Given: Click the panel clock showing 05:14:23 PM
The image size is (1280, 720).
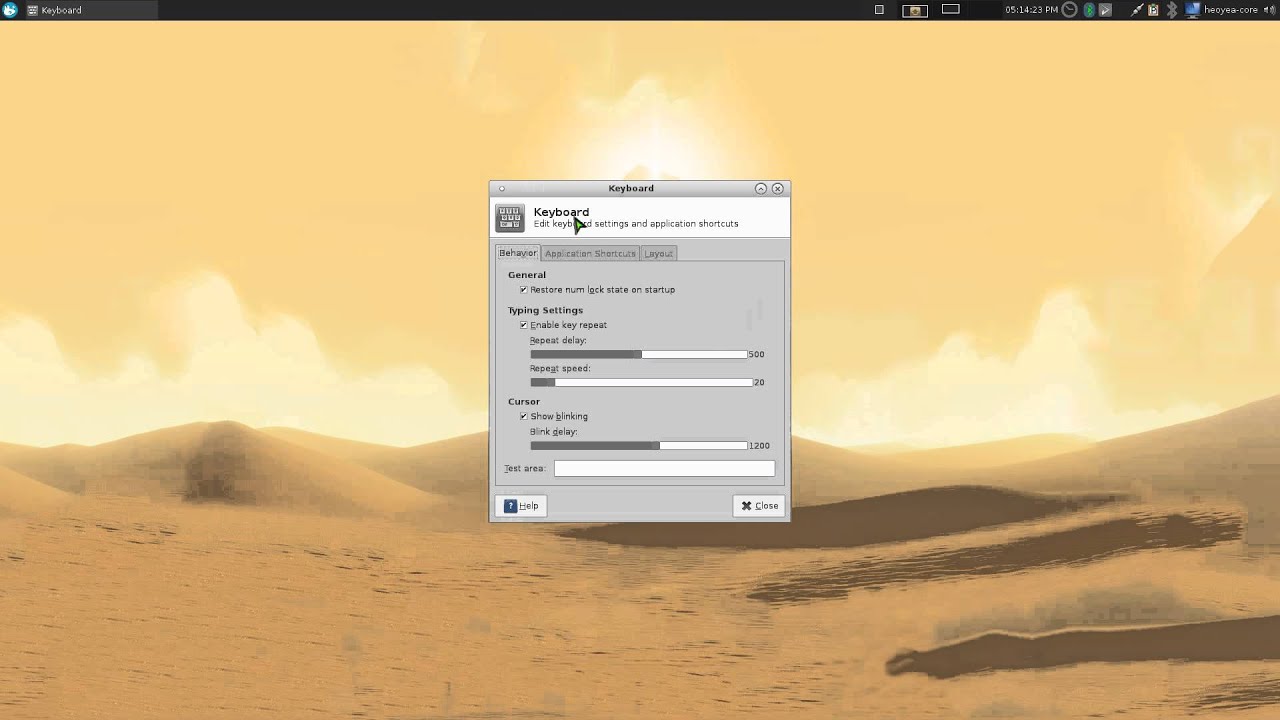Looking at the screenshot, I should coord(1031,10).
